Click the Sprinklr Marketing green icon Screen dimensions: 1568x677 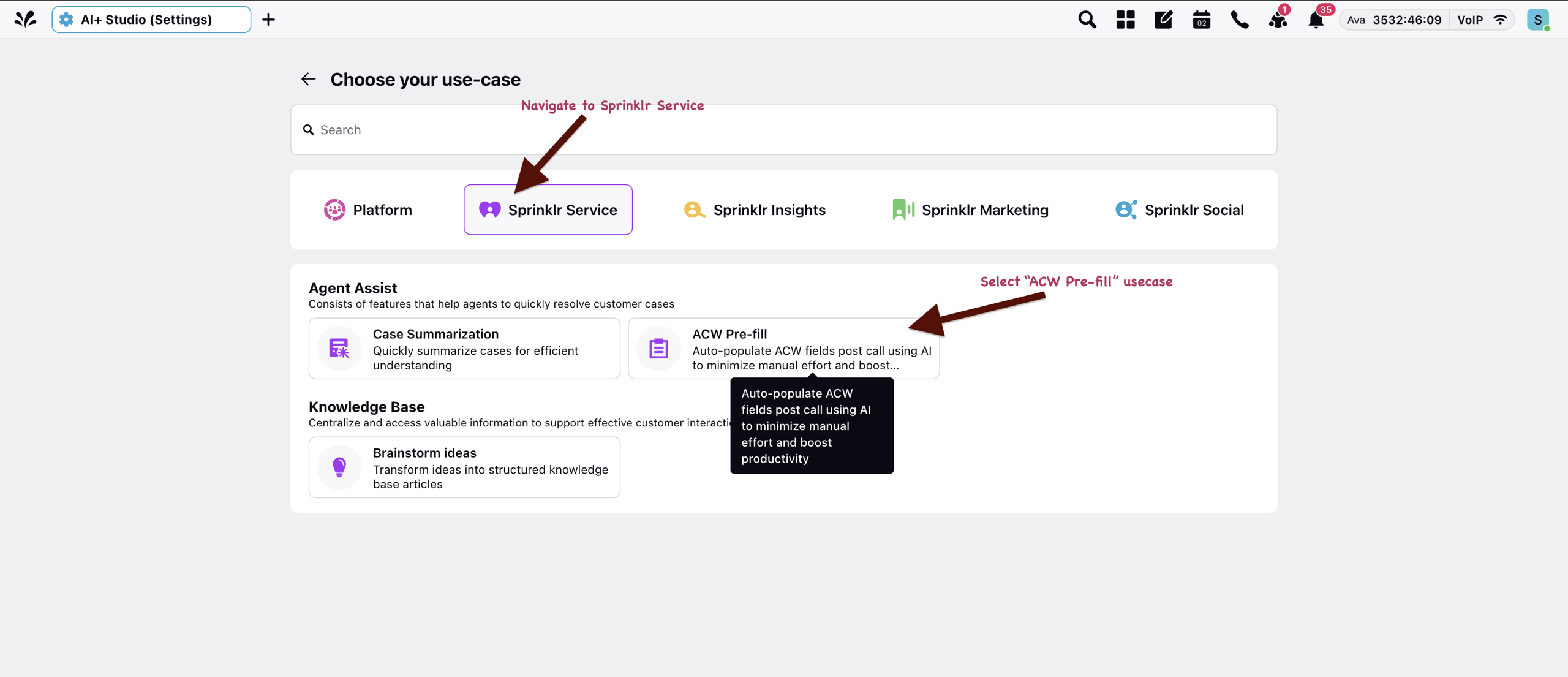coord(903,210)
